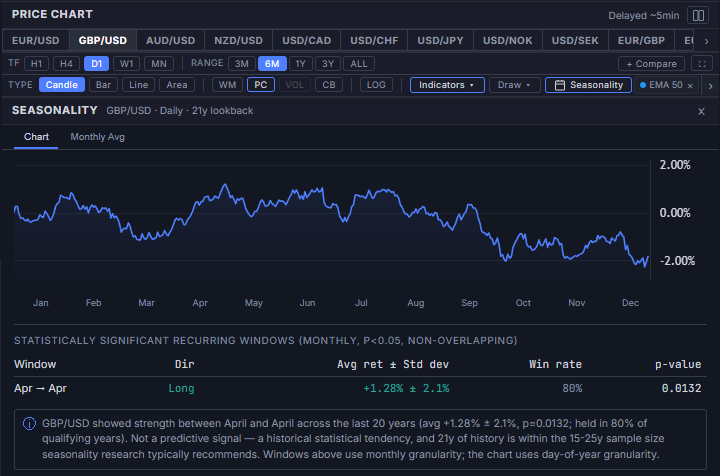Choose Line chart type
This screenshot has height=476, width=720.
(138, 85)
